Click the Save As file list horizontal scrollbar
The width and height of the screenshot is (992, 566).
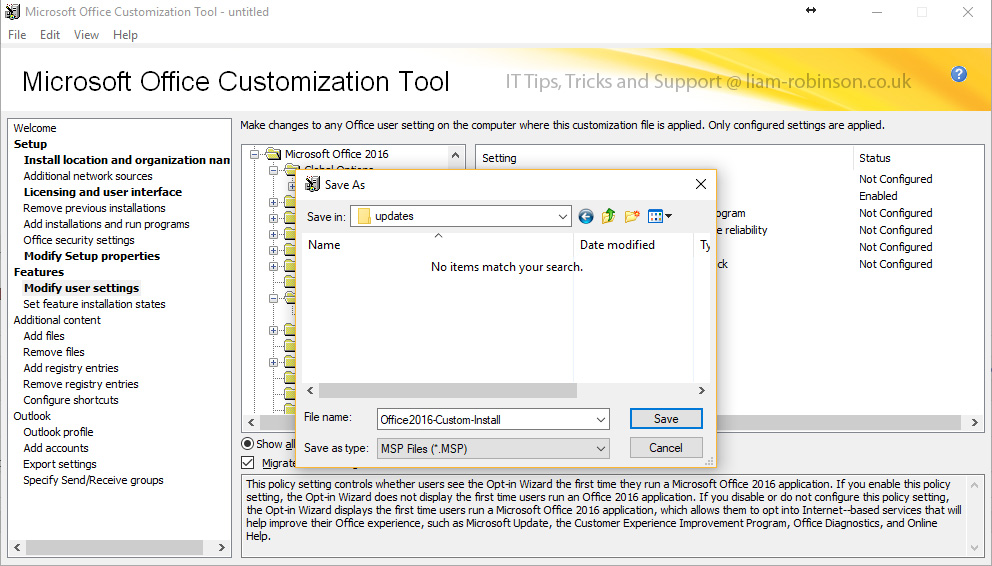click(447, 390)
